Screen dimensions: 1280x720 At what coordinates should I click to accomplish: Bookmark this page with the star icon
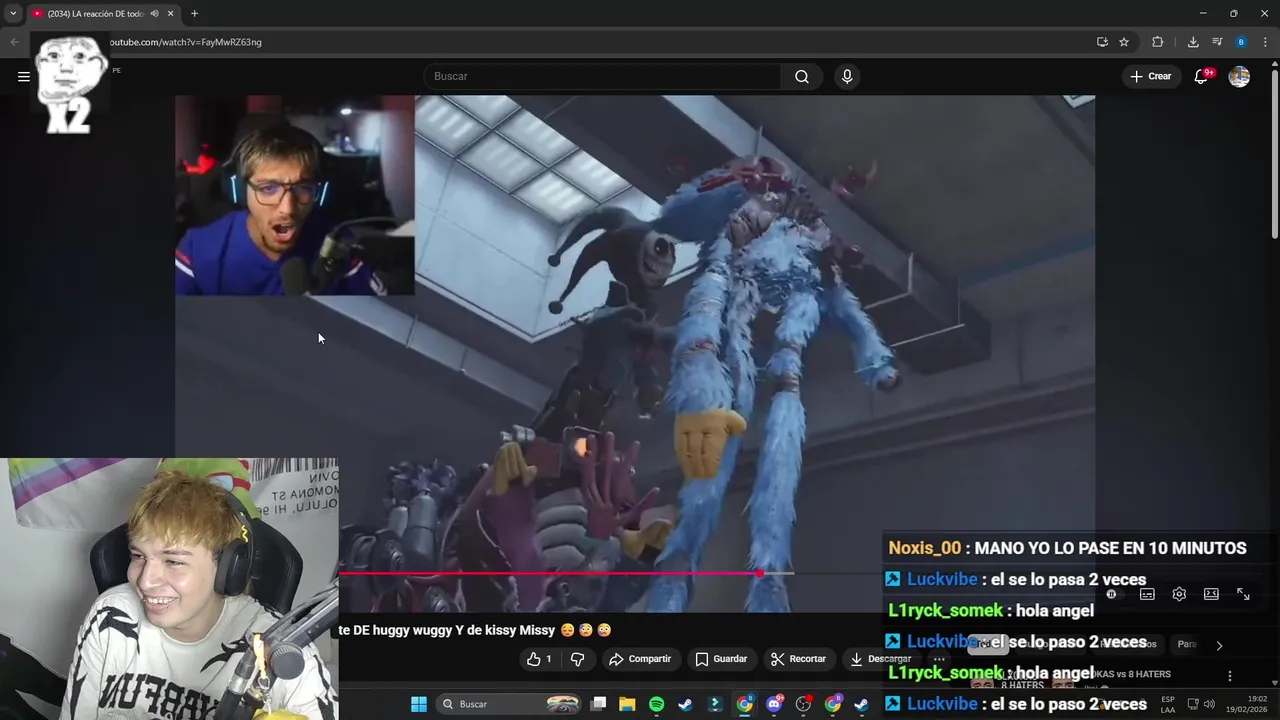(x=1124, y=42)
